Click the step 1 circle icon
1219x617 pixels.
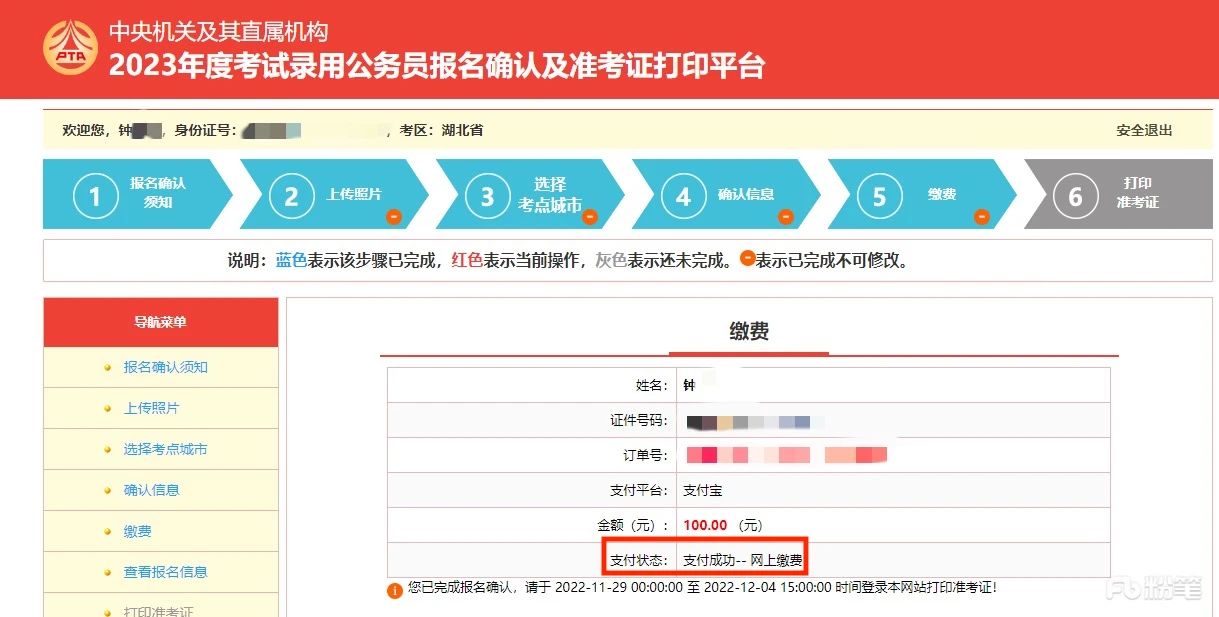[x=95, y=196]
